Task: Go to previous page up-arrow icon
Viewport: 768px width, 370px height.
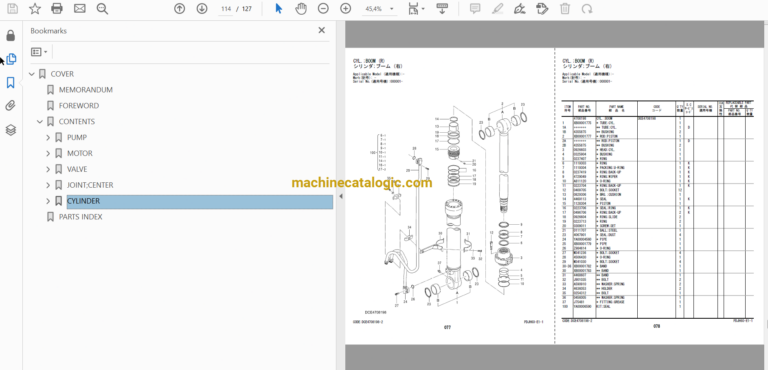Action: coord(180,8)
